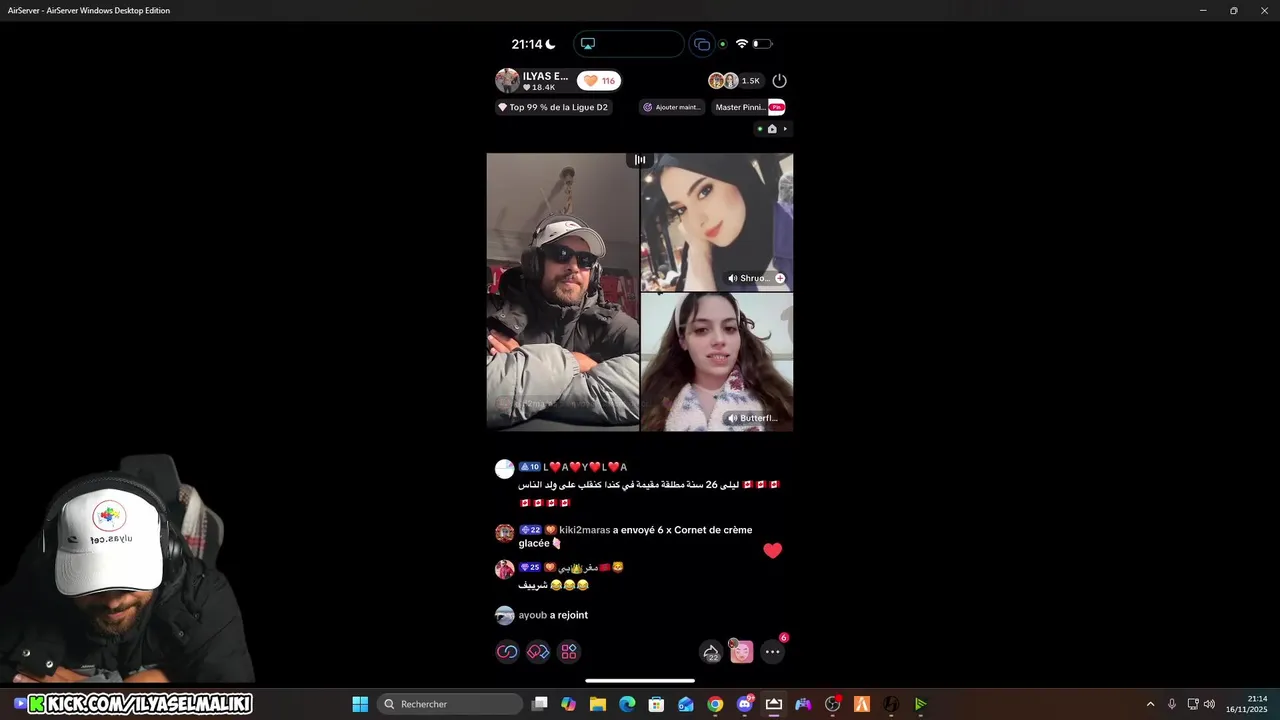Launch Copilot from the taskbar
Viewport: 1280px width, 720px height.
(569, 704)
